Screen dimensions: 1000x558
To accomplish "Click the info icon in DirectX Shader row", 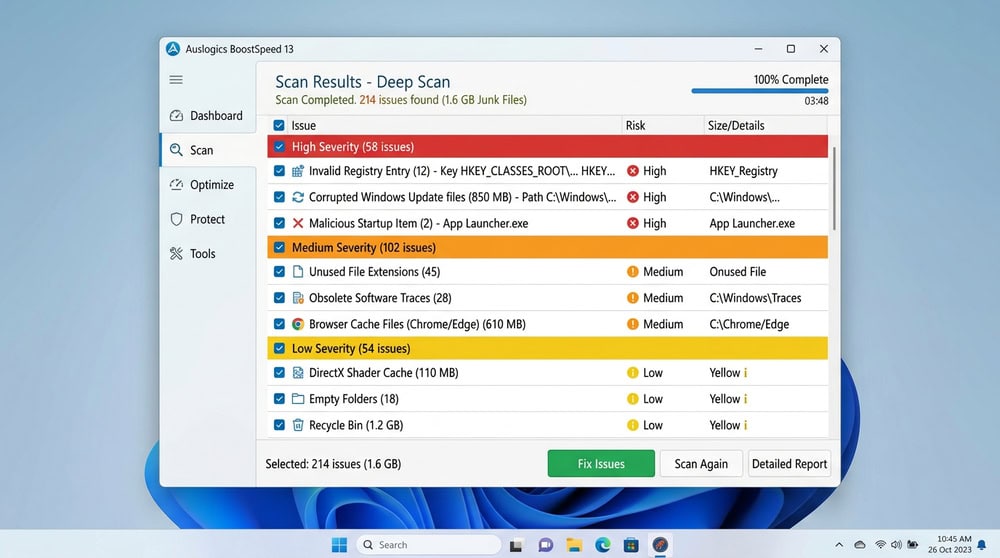I will [746, 372].
